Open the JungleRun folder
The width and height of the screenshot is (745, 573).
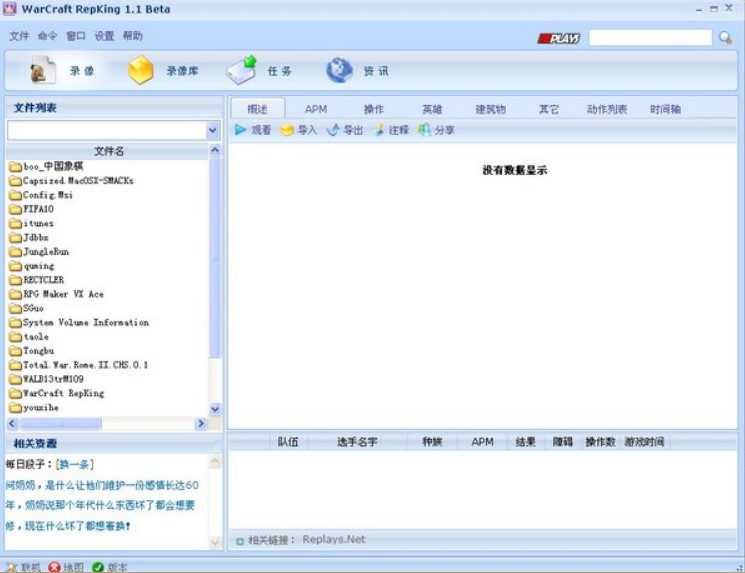[x=39, y=251]
